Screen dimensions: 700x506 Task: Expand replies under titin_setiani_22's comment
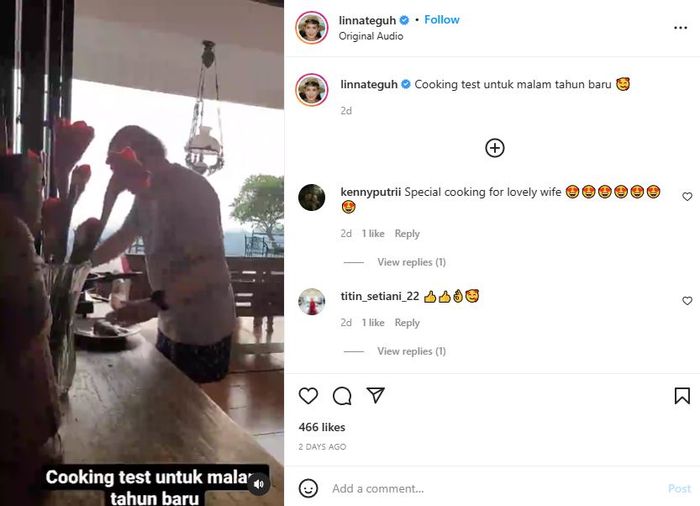click(411, 351)
